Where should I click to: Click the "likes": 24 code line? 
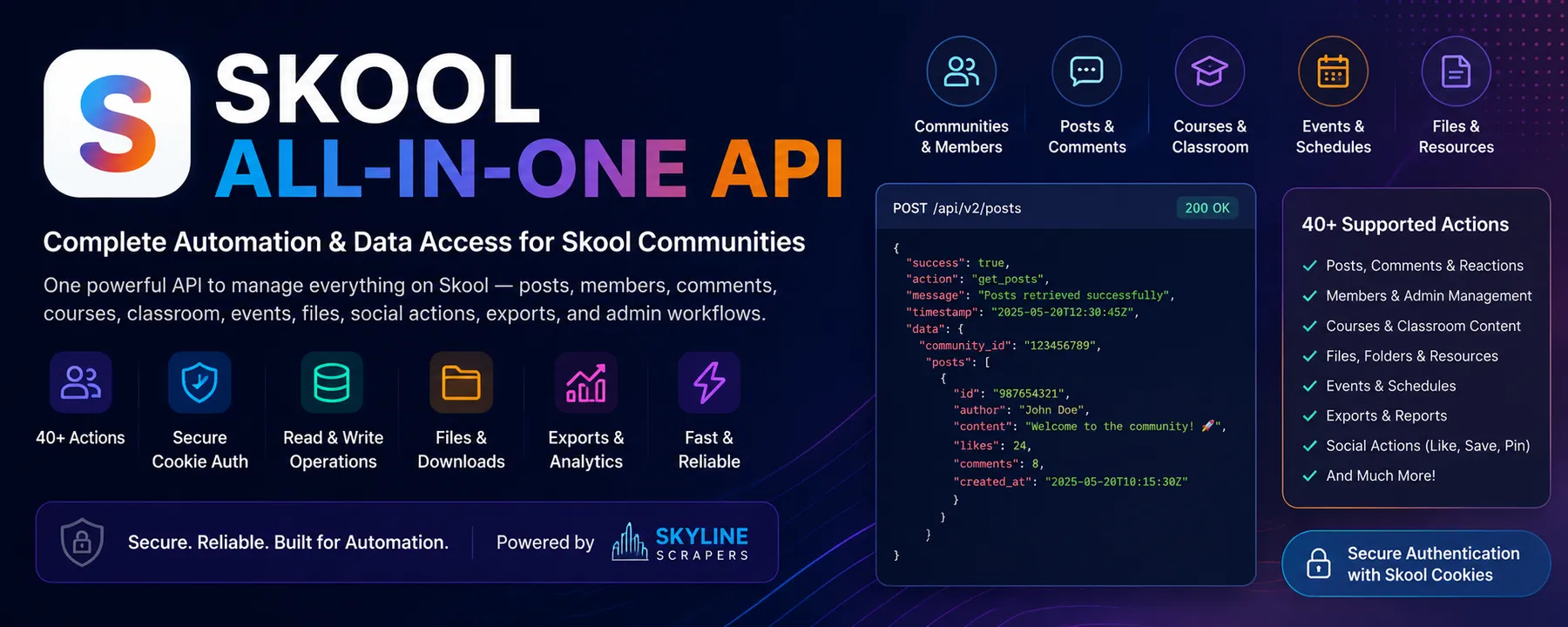(992, 446)
